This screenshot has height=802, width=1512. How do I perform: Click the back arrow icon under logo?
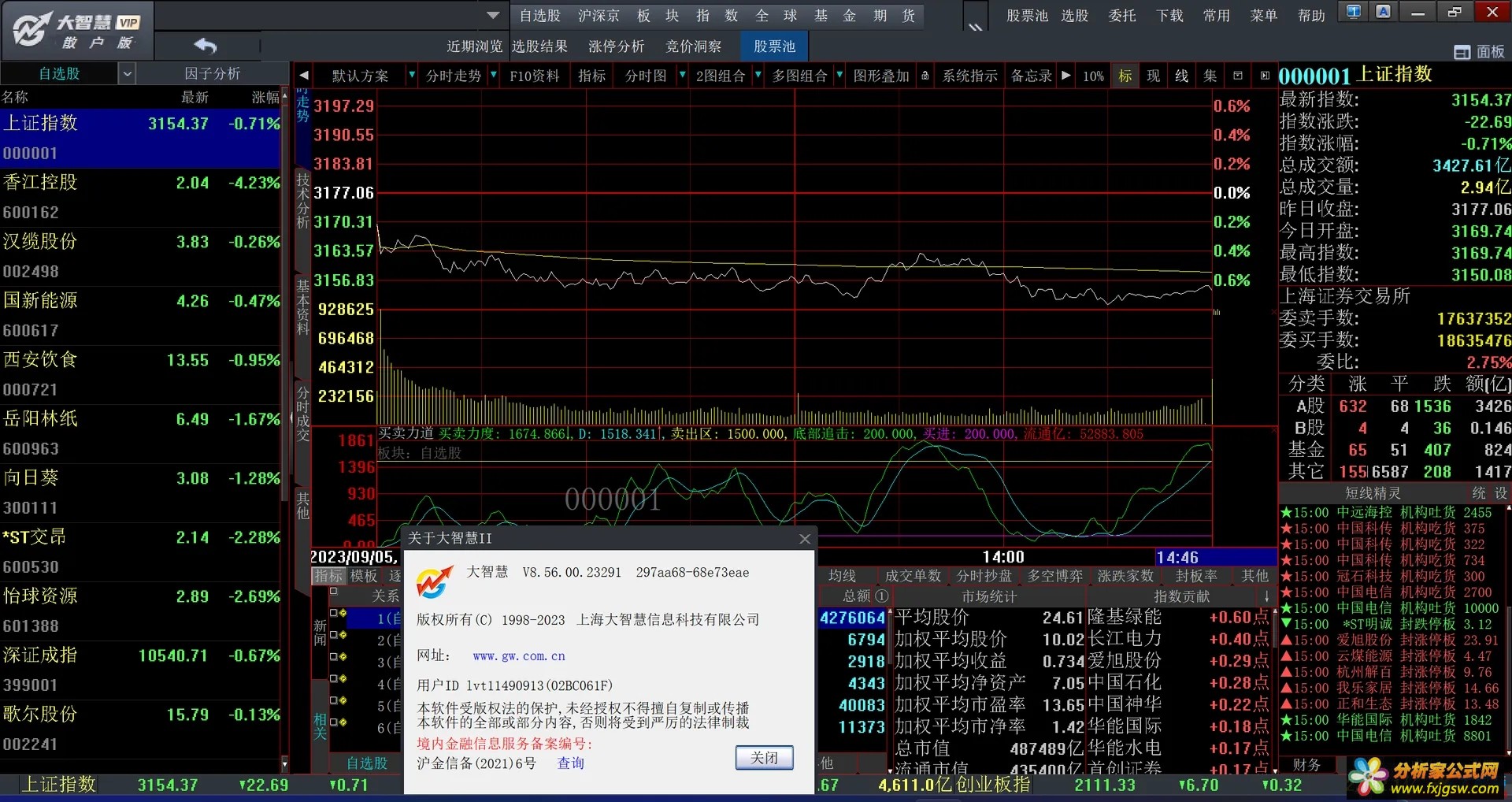click(x=206, y=46)
